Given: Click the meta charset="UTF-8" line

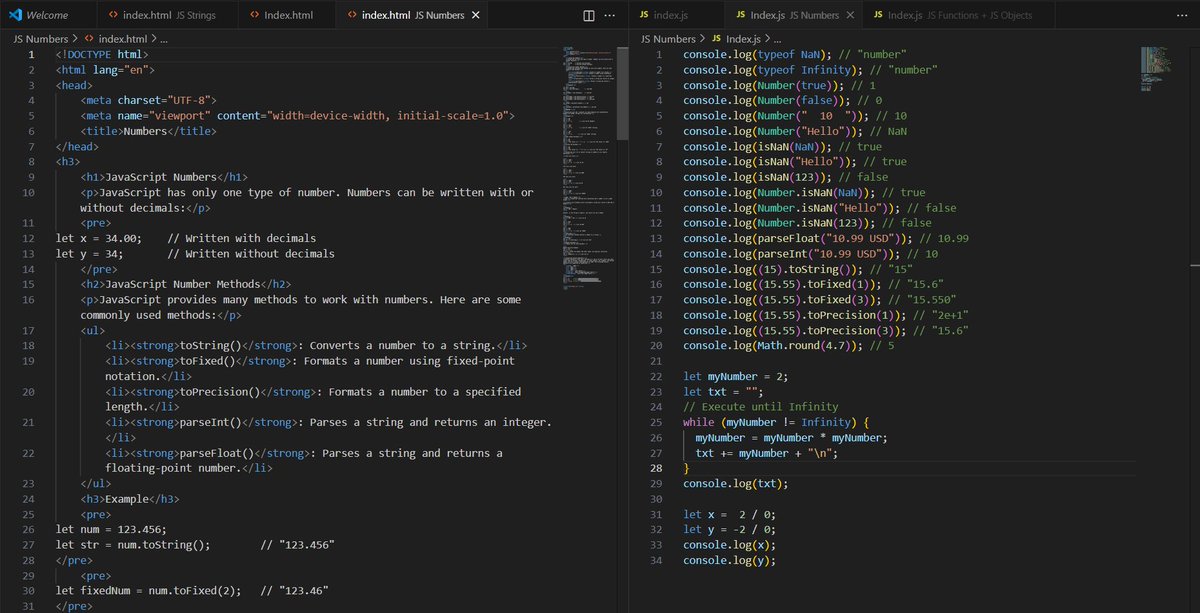Looking at the screenshot, I should [149, 100].
